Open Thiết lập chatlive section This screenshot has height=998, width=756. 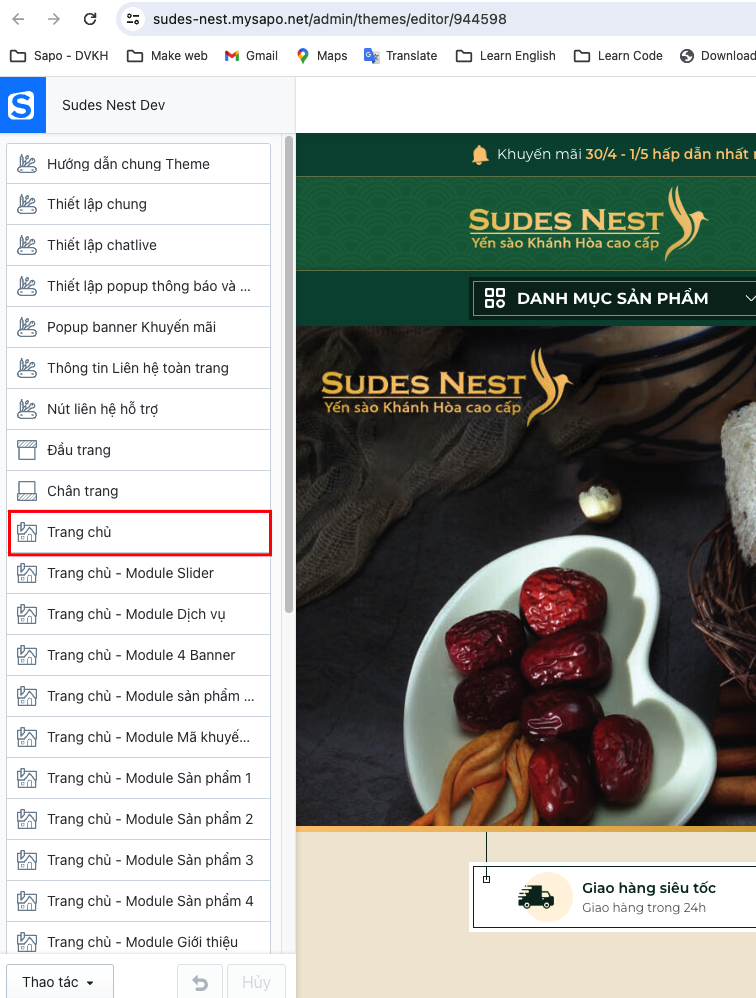(x=139, y=245)
